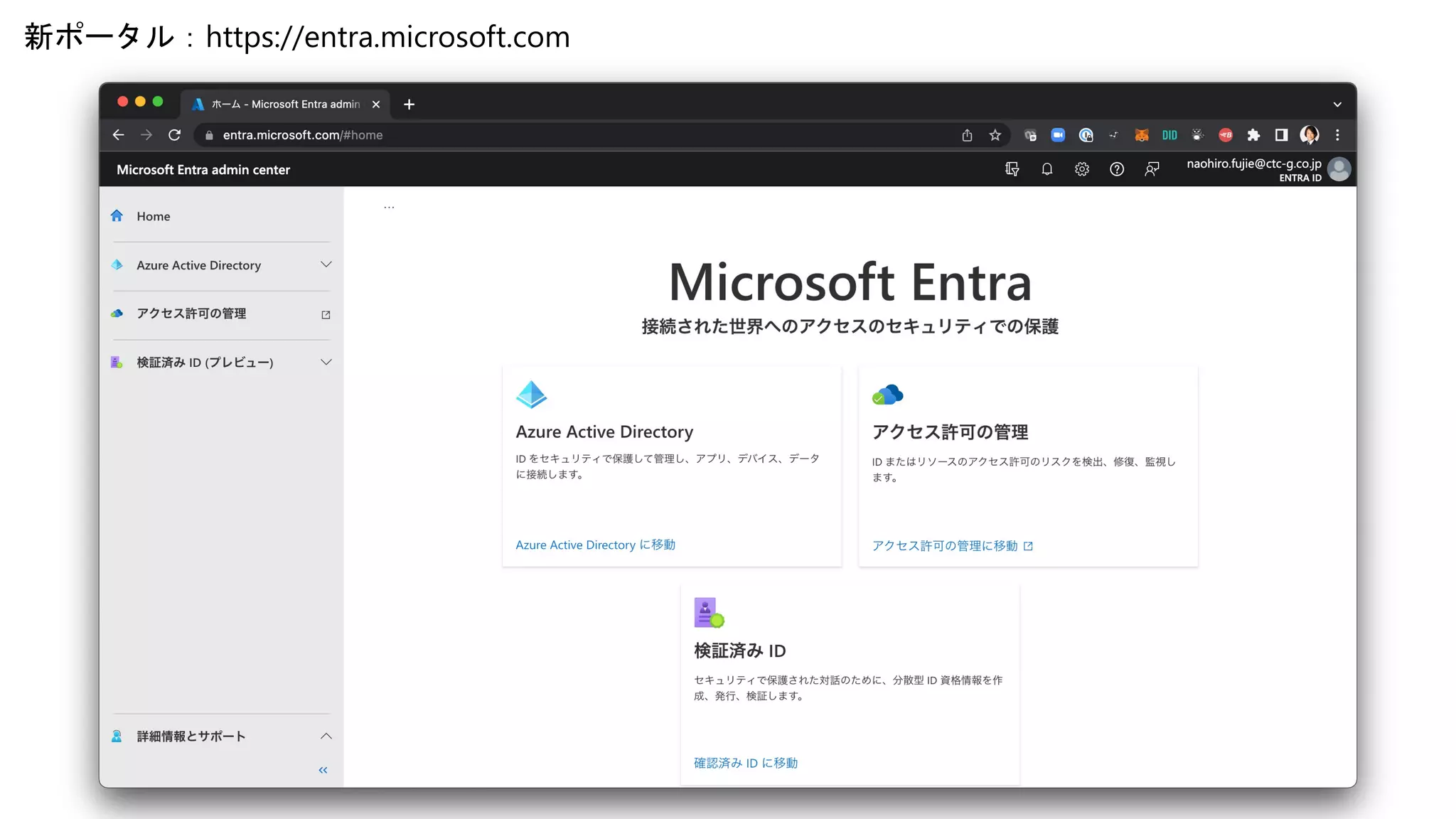Open settings gear in Entra header
This screenshot has width=1456, height=819.
[x=1082, y=169]
